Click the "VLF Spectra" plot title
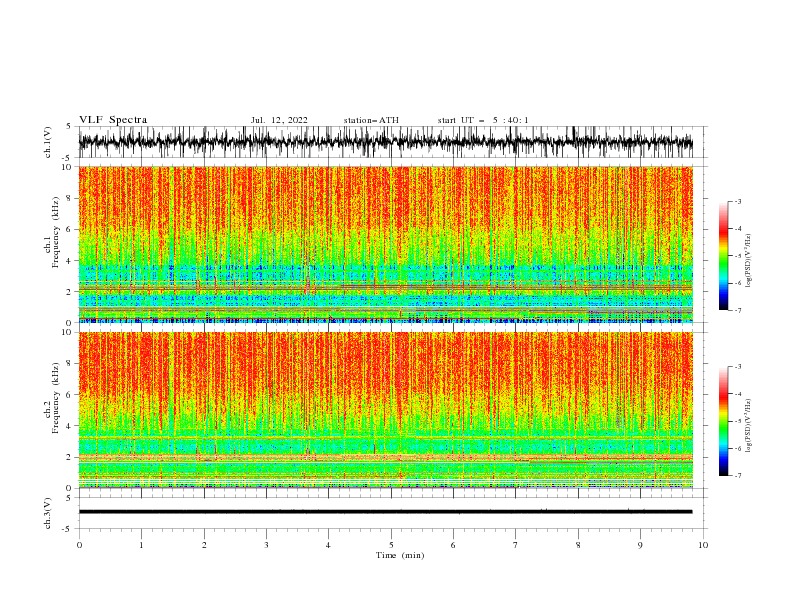The image size is (792, 612). (113, 120)
